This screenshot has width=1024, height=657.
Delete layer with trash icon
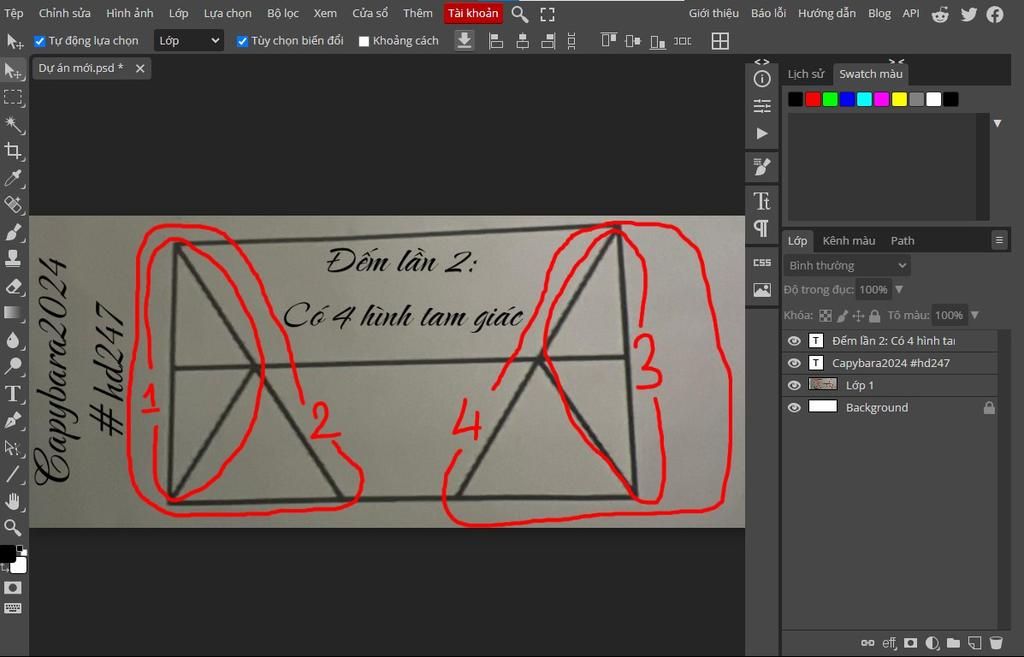[995, 643]
